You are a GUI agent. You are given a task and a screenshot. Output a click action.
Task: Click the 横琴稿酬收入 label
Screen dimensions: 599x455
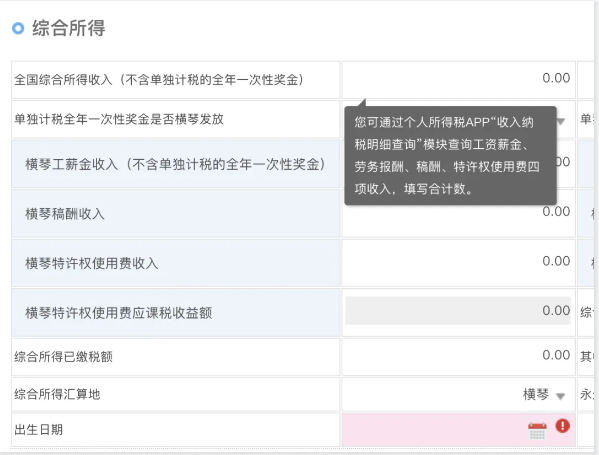click(65, 214)
